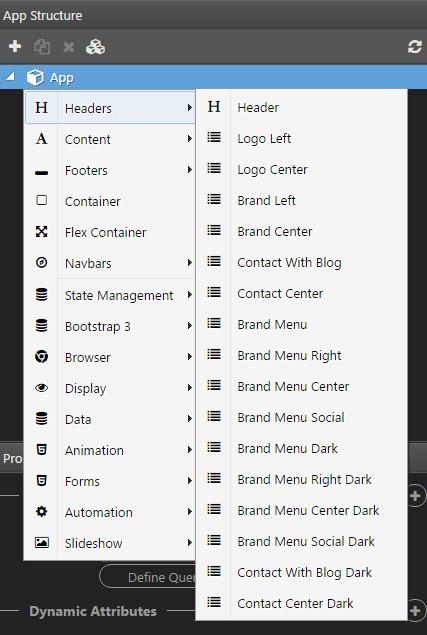
Task: Expand the State Management submenu arrow
Action: pos(190,294)
